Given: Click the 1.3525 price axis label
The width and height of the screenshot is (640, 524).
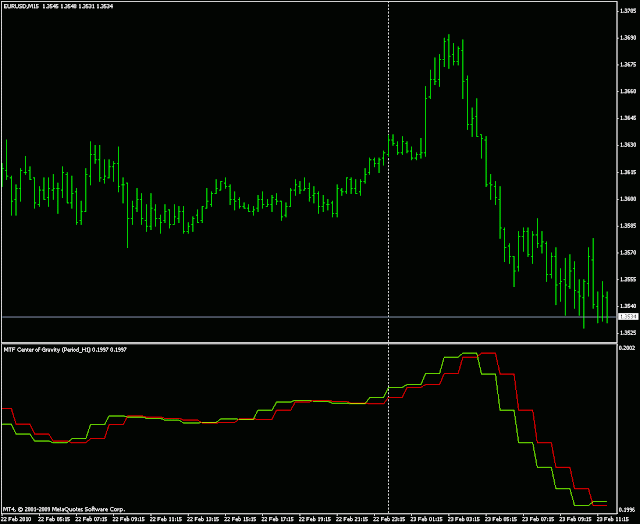Looking at the screenshot, I should point(628,333).
